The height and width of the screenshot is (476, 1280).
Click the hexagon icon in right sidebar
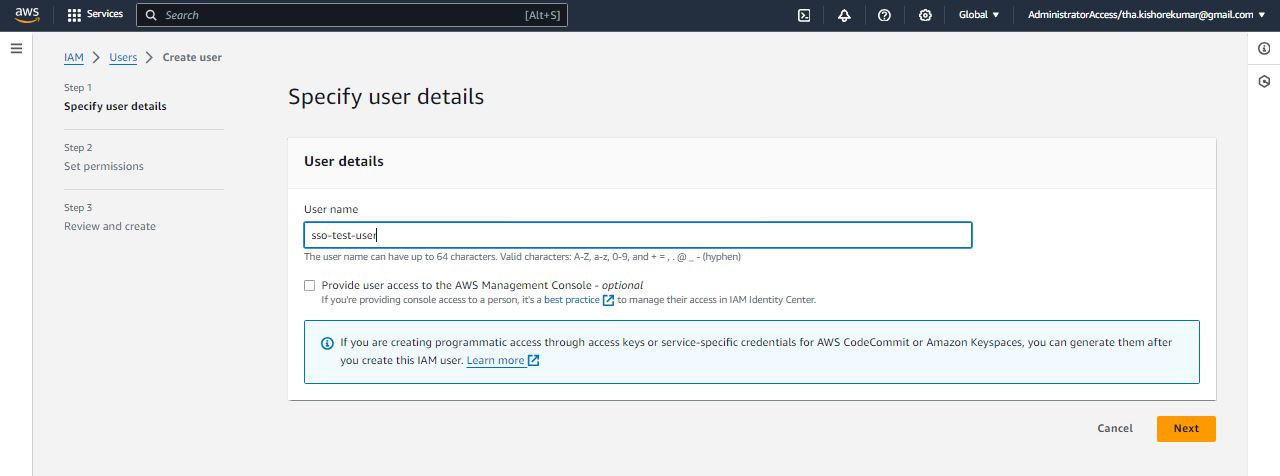tap(1264, 82)
